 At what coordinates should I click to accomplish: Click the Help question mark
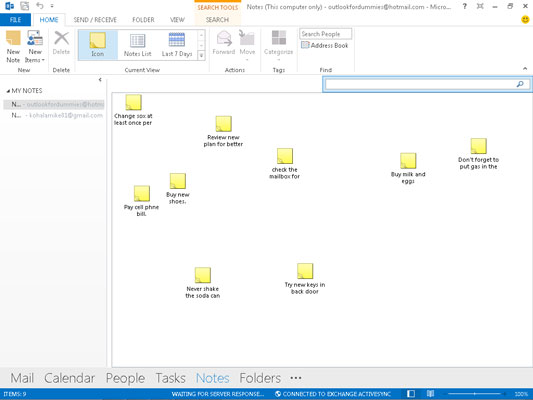pos(464,6)
